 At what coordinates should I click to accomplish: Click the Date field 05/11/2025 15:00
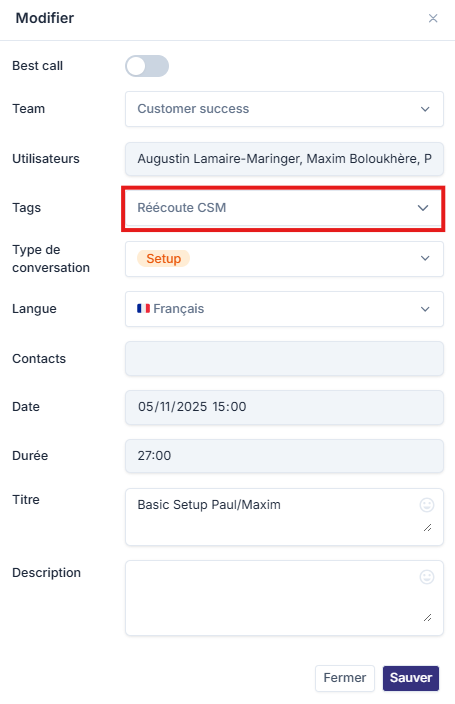point(284,407)
